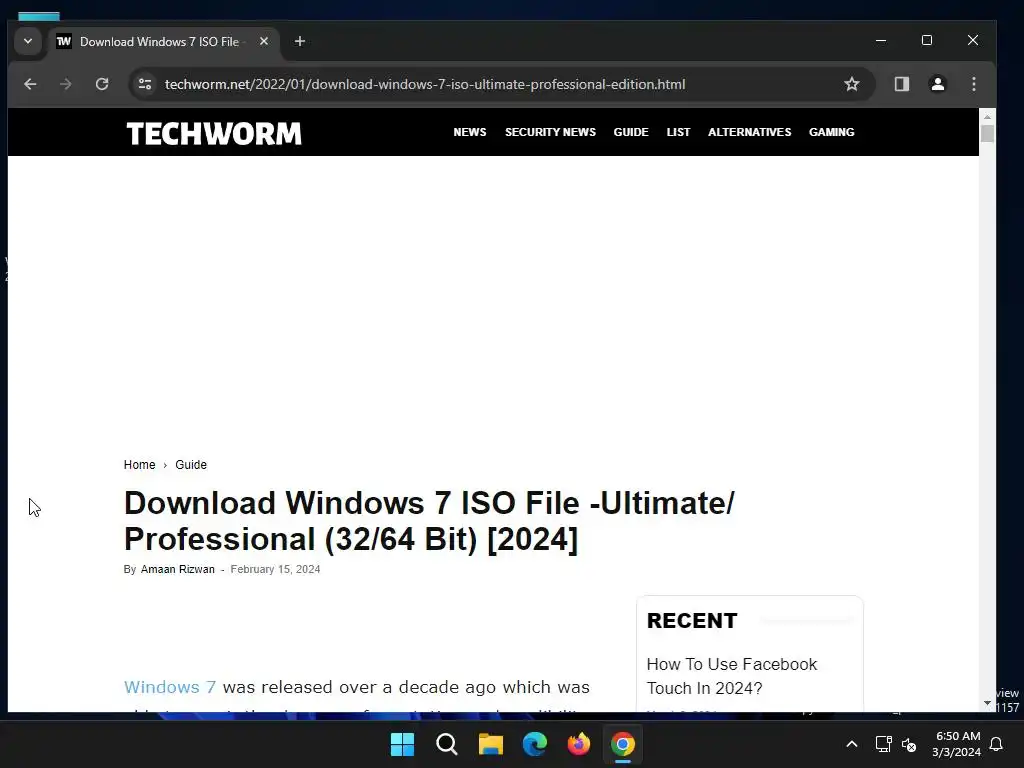Open the ALTERNATIVES menu item
Viewport: 1024px width, 768px height.
(x=749, y=132)
